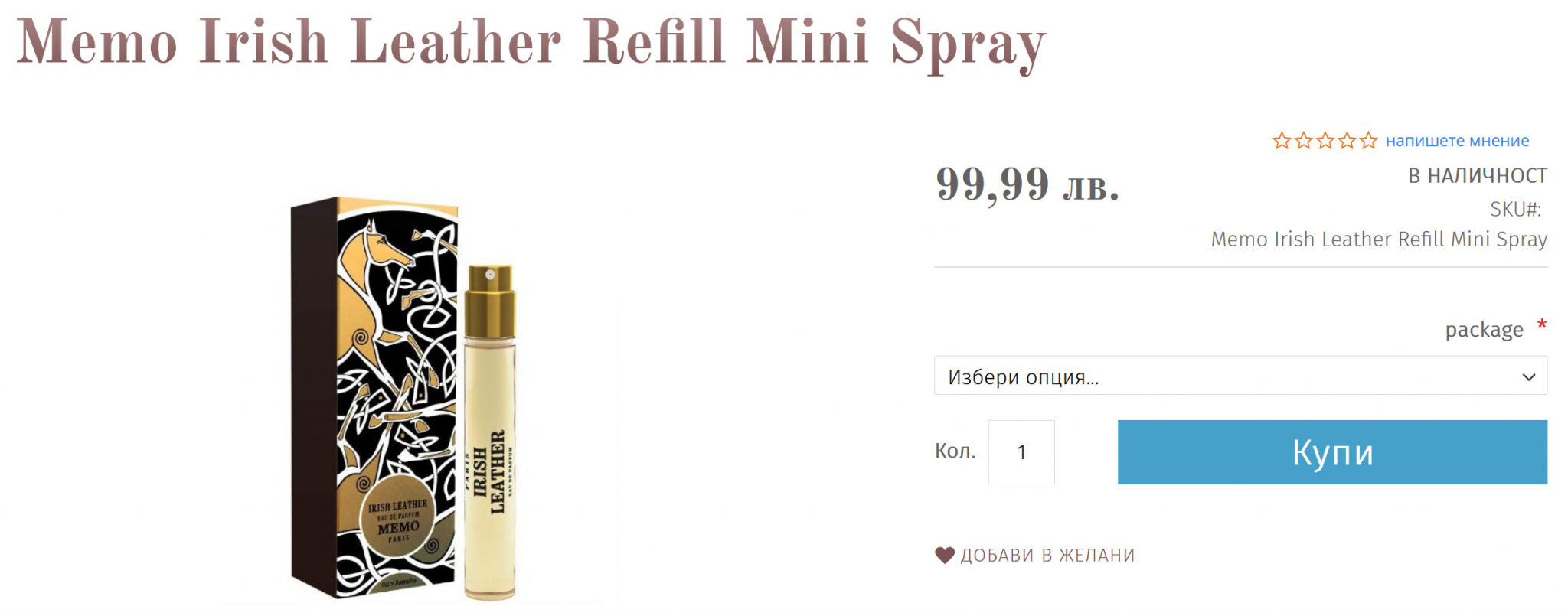
Task: Click the quantity 'Кол.' input field
Action: (x=1021, y=452)
